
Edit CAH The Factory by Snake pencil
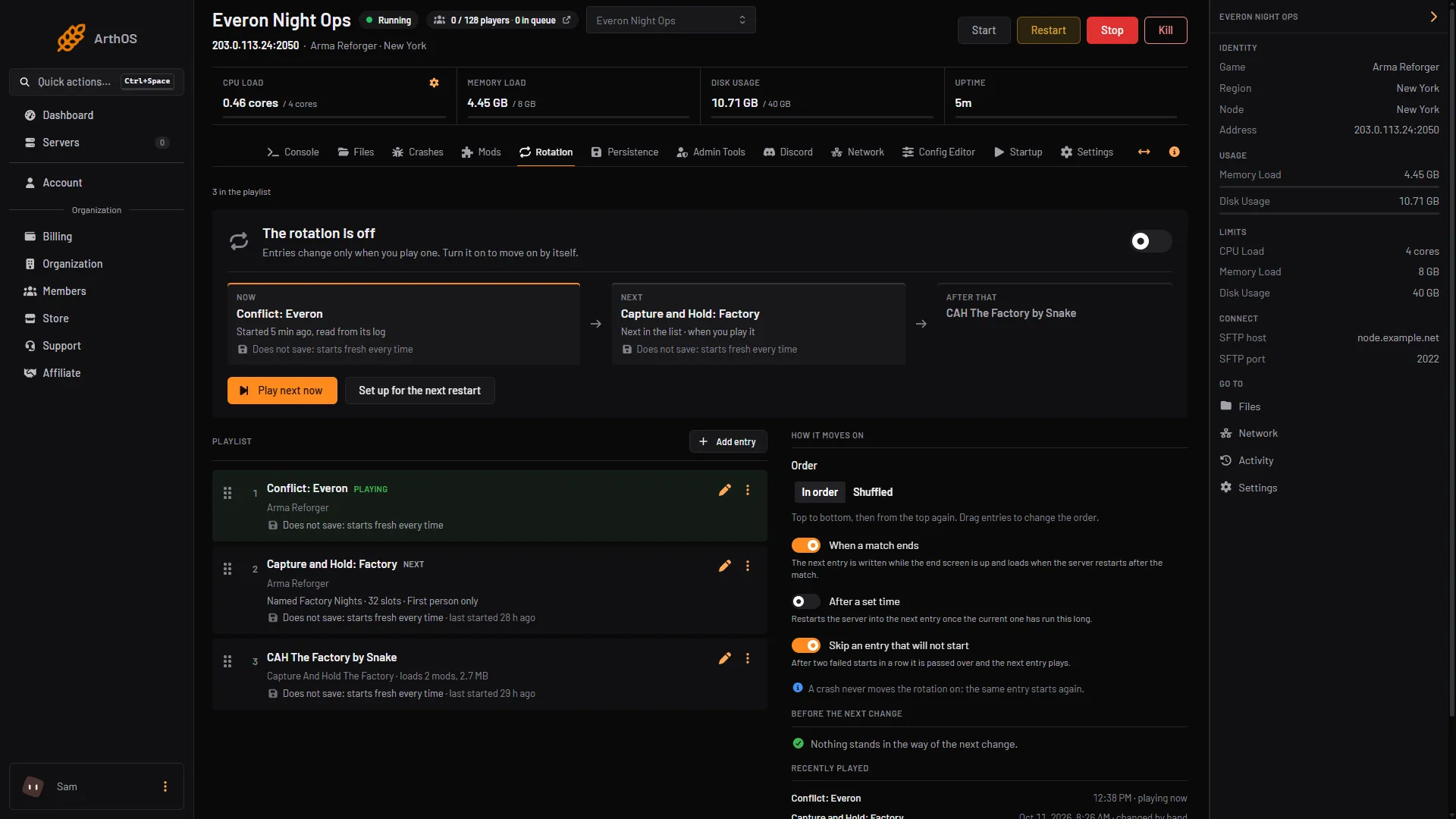pos(725,658)
